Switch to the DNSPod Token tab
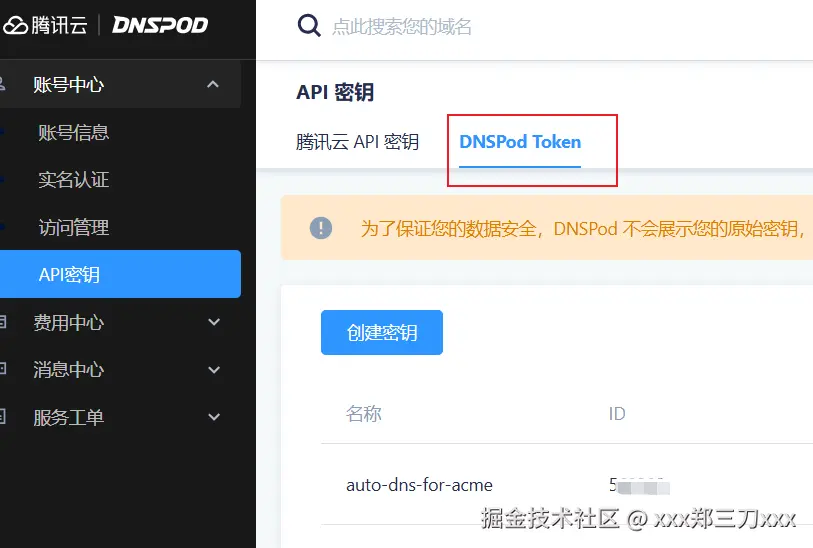 pyautogui.click(x=520, y=142)
